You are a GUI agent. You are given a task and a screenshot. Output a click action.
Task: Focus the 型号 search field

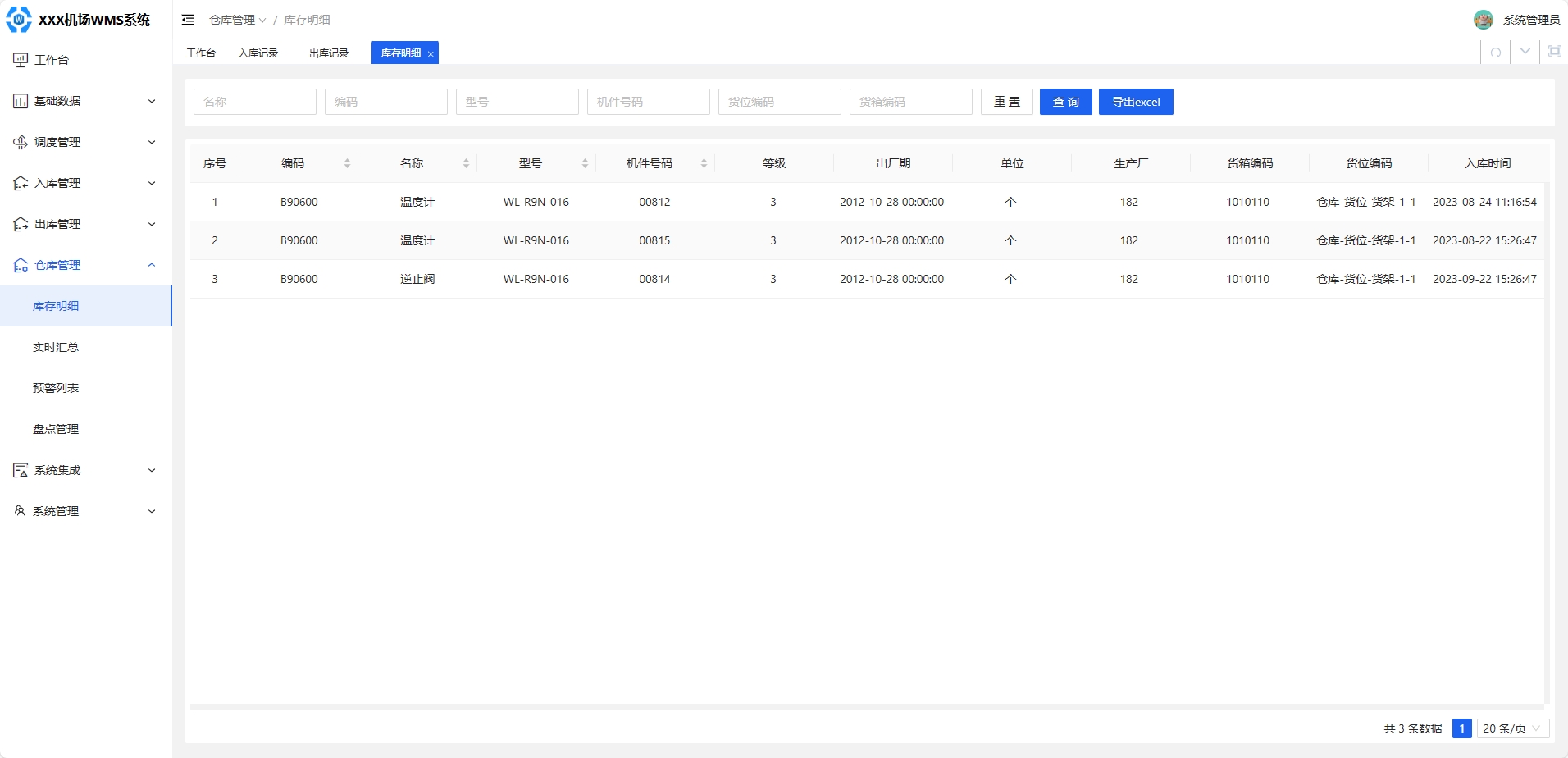click(517, 102)
